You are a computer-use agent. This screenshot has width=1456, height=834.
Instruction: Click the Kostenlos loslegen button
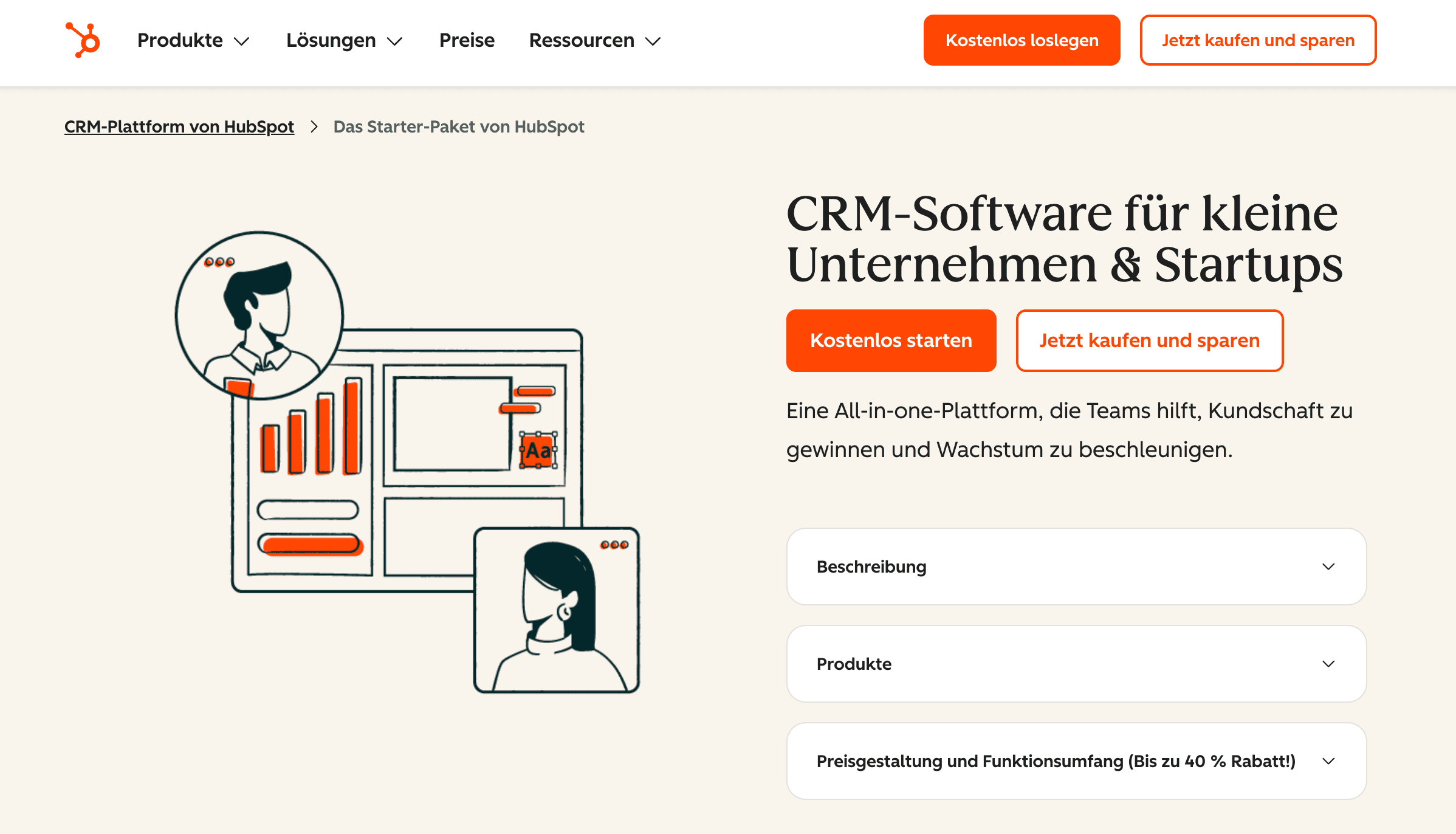(1022, 40)
